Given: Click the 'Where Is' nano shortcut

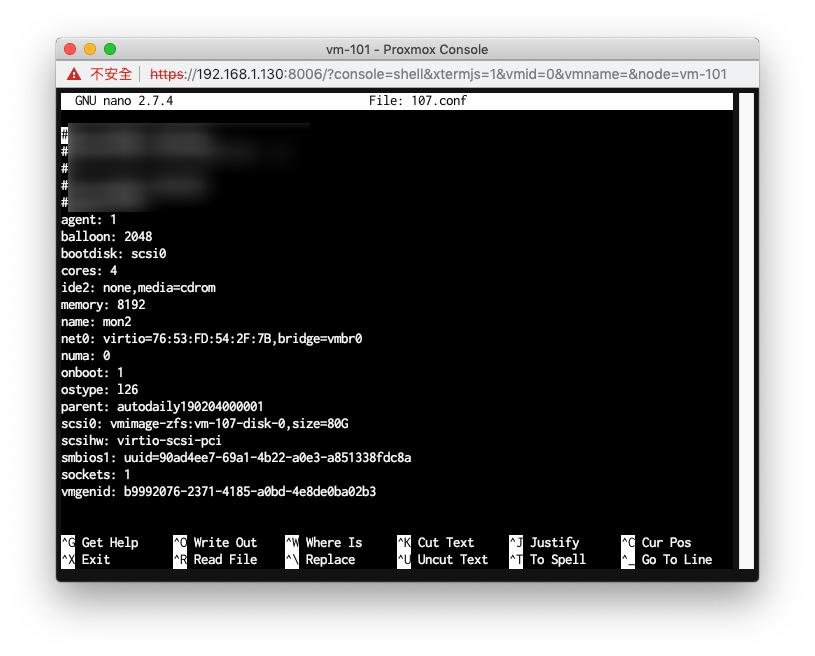Looking at the screenshot, I should (324, 543).
